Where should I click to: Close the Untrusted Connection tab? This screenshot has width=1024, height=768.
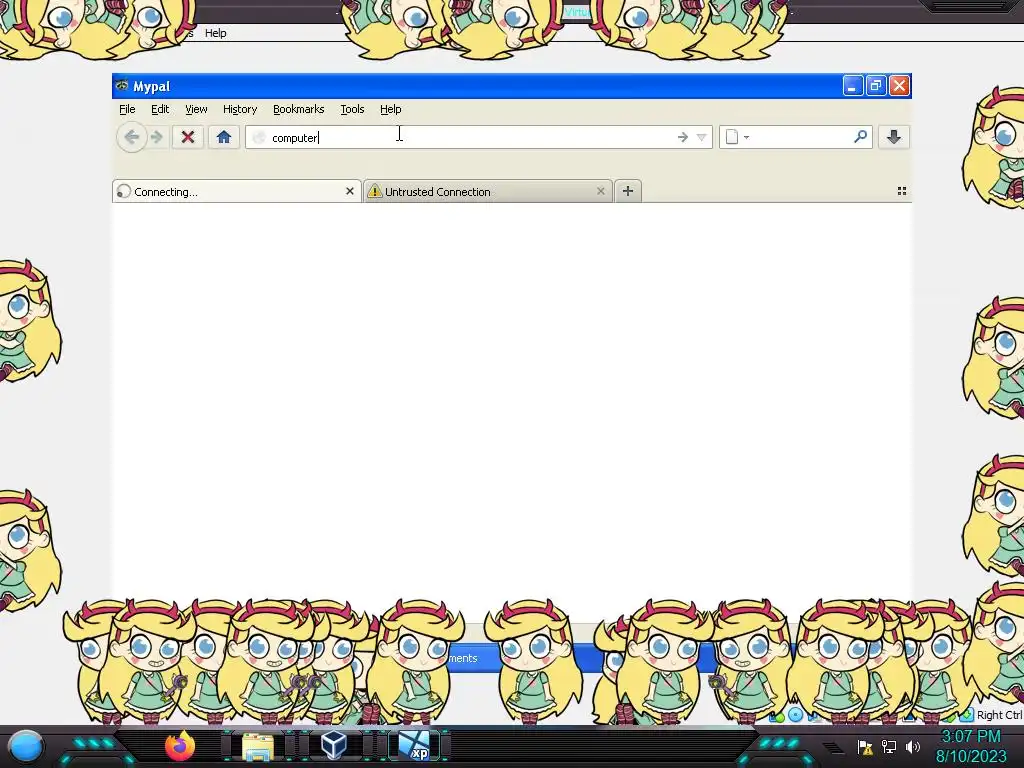click(601, 191)
